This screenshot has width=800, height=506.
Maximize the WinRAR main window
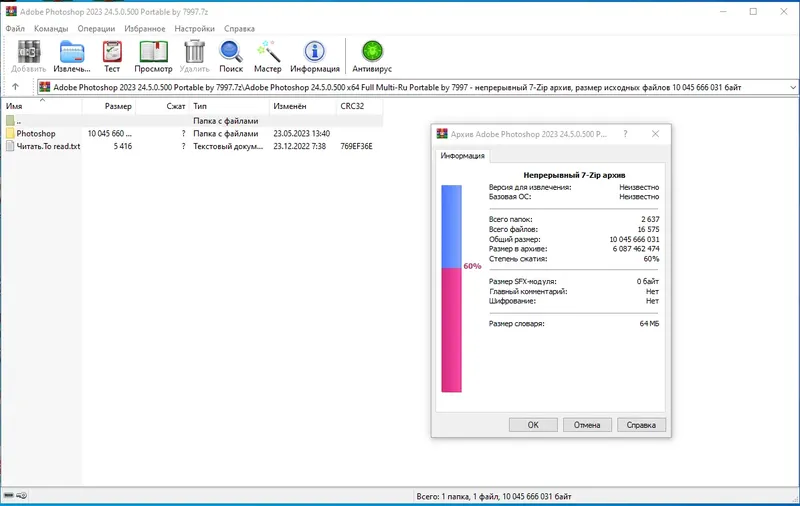[753, 11]
